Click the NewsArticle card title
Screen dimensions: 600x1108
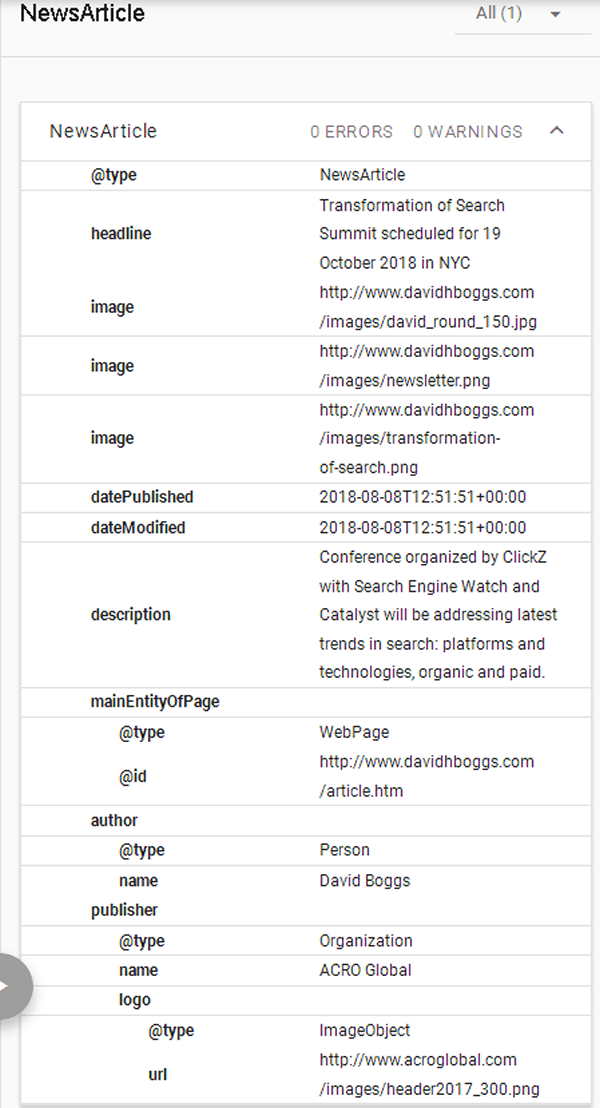point(103,131)
